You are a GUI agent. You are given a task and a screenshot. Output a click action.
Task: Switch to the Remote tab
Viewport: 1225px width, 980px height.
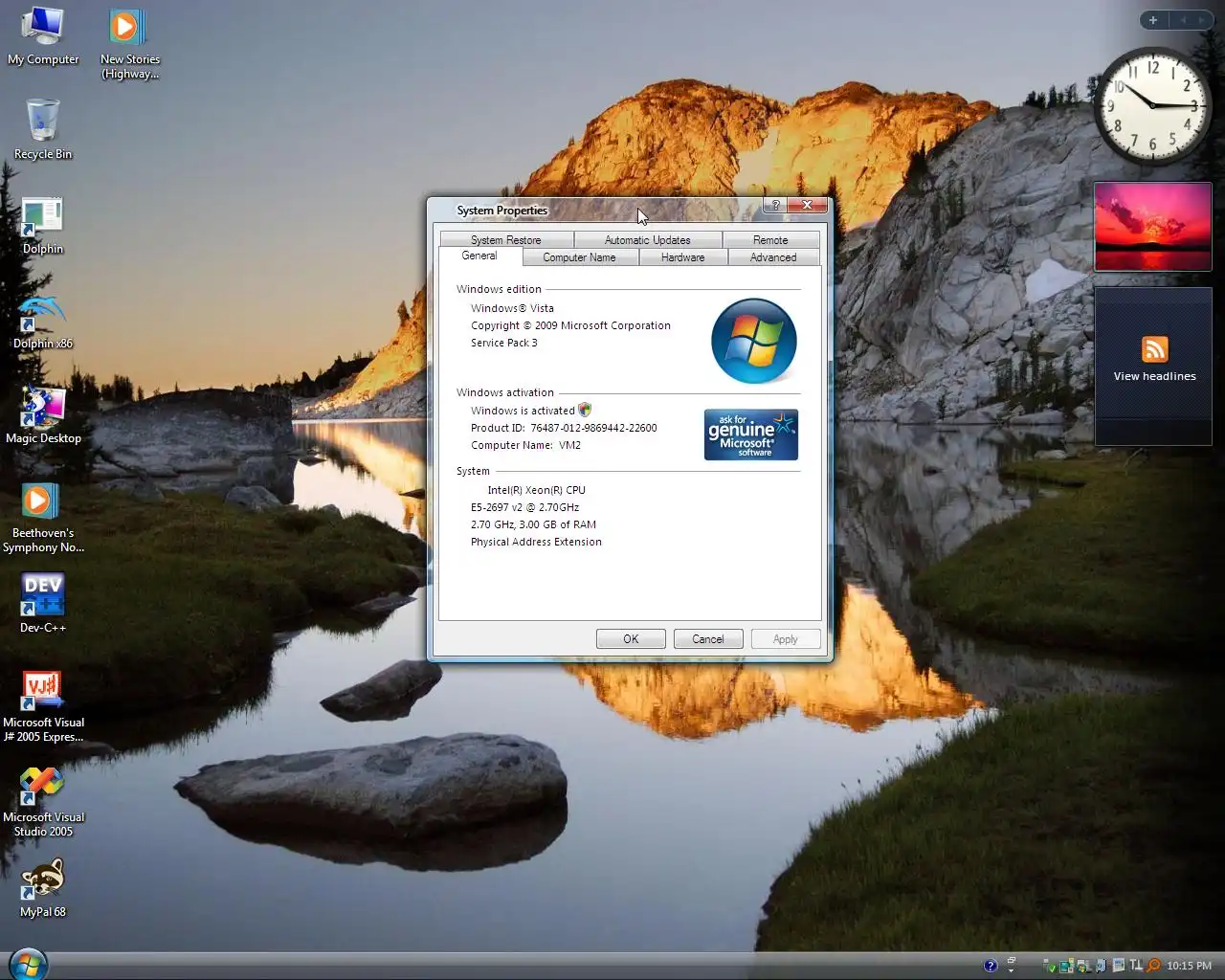770,240
